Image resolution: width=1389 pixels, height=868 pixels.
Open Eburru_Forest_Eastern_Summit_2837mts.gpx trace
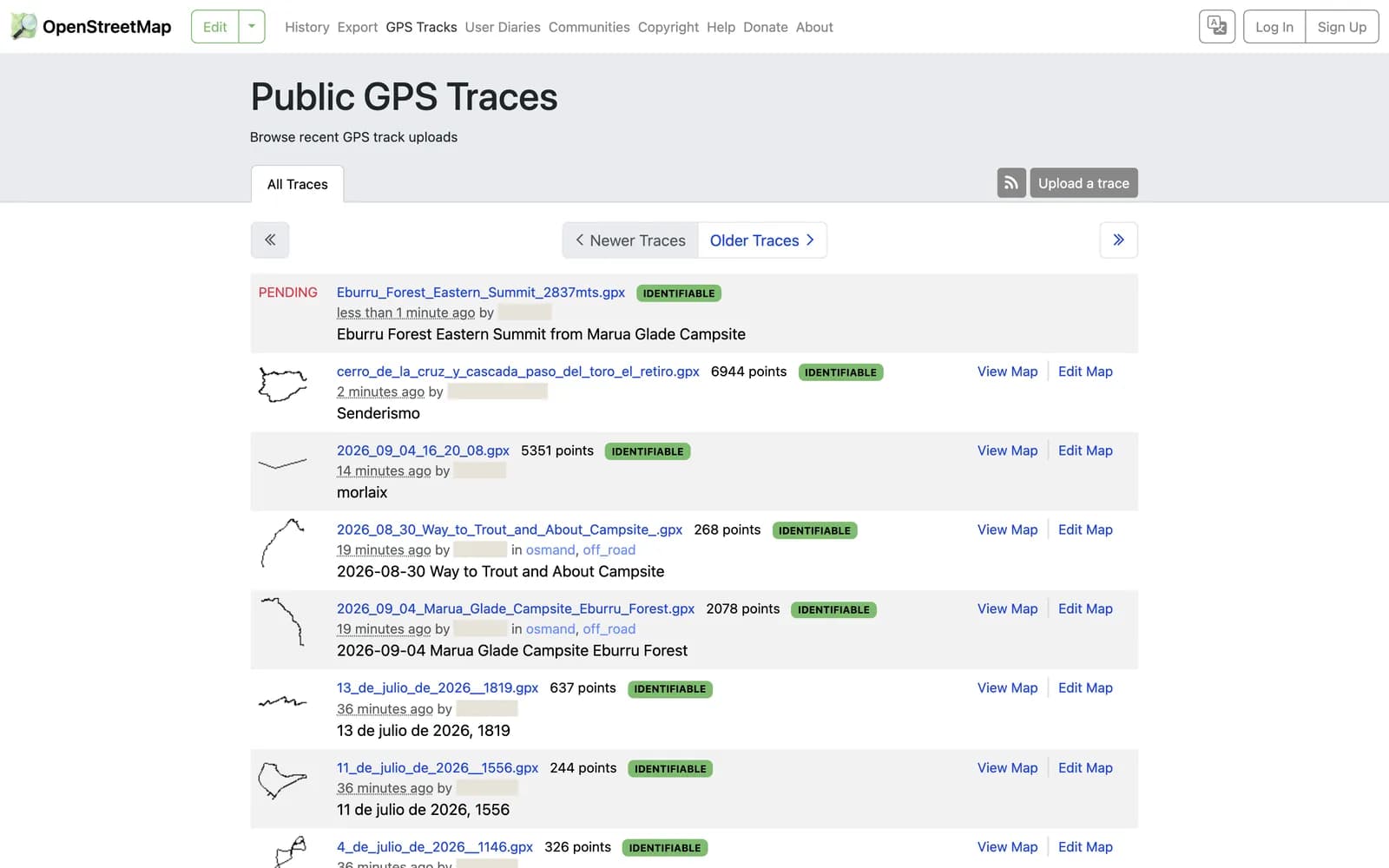click(481, 293)
